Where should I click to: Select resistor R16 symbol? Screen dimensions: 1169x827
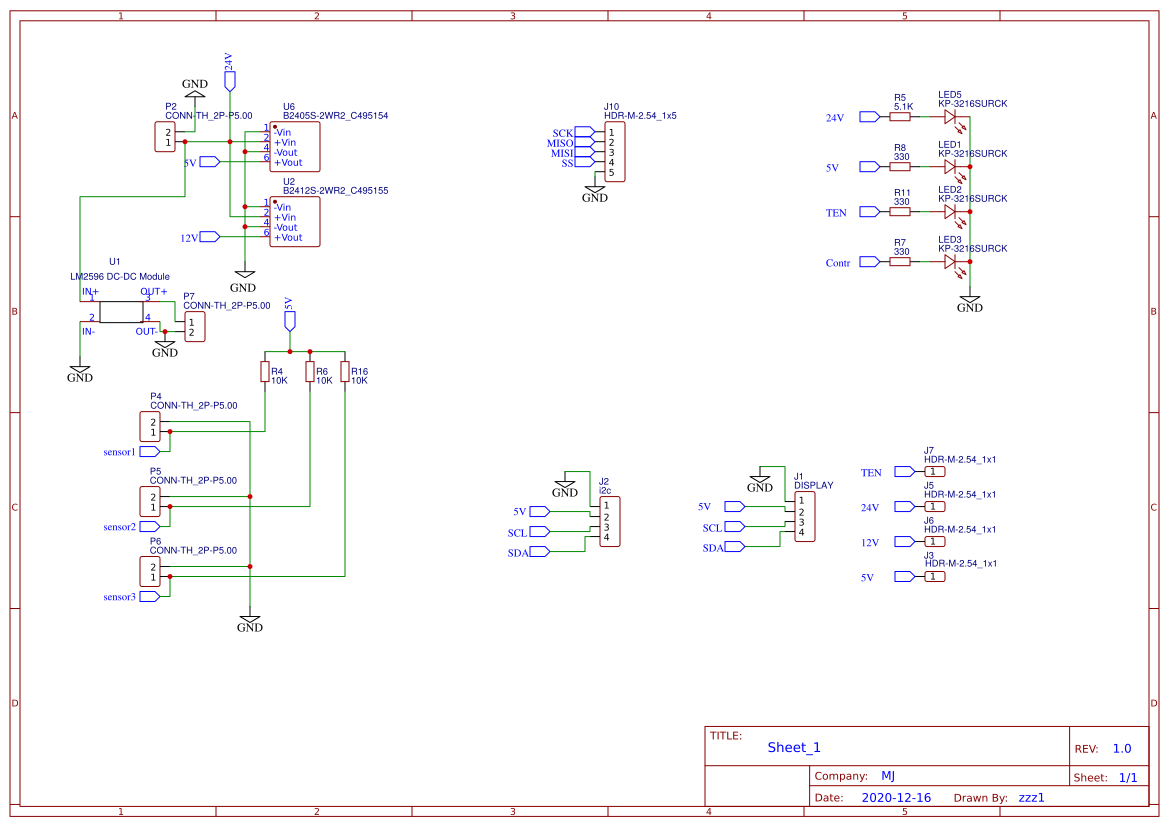[345, 371]
